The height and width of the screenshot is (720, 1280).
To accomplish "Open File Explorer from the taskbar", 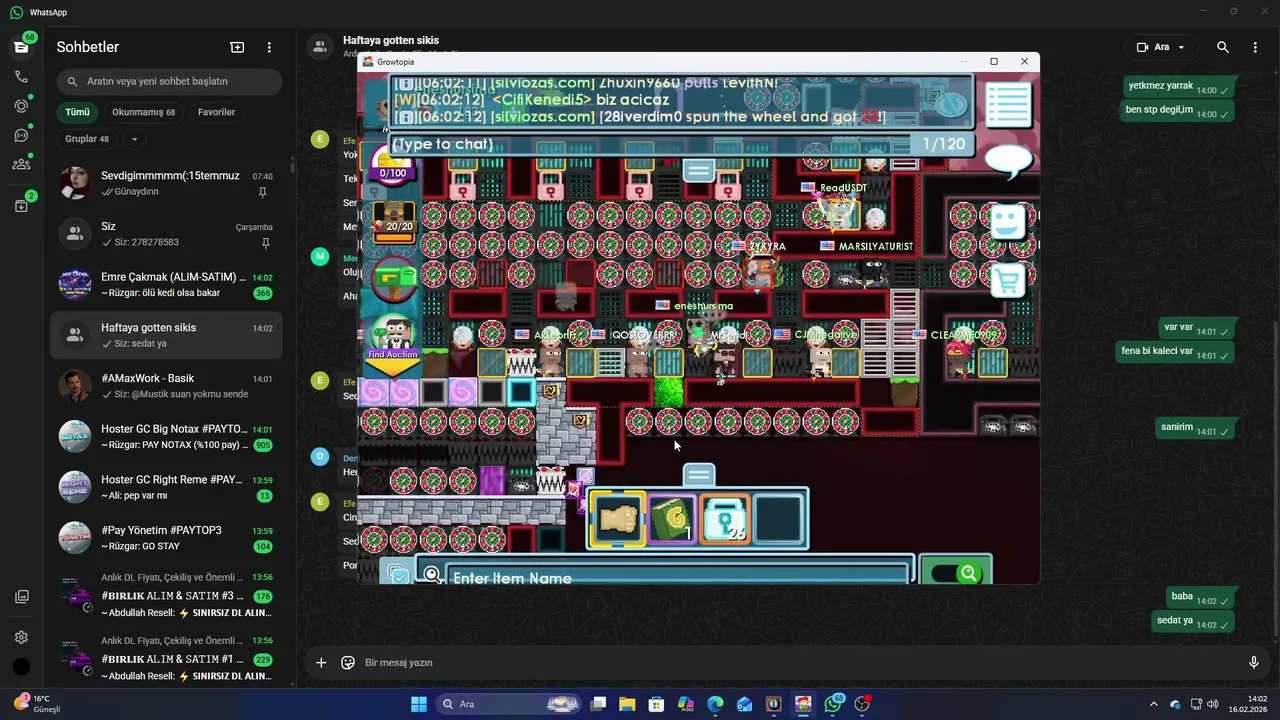I will tap(627, 704).
